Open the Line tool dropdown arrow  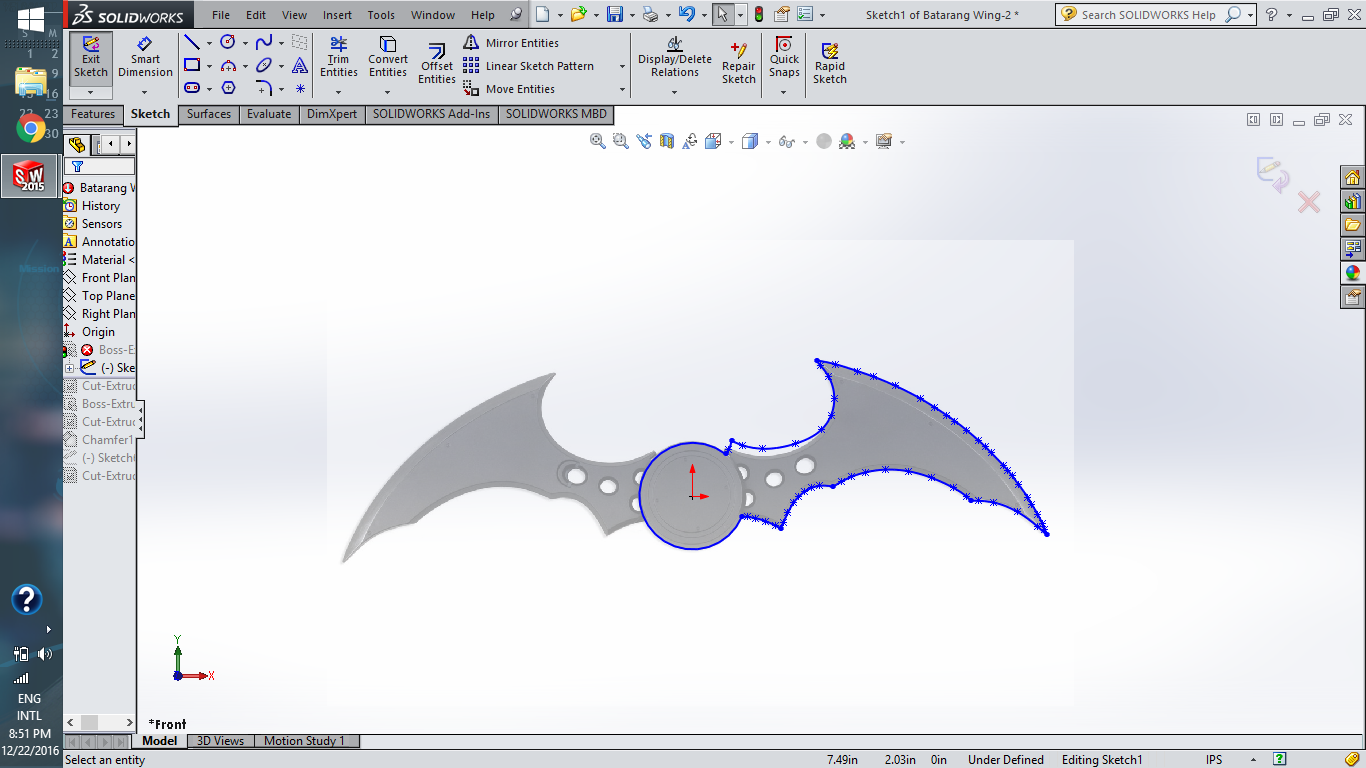(209, 43)
